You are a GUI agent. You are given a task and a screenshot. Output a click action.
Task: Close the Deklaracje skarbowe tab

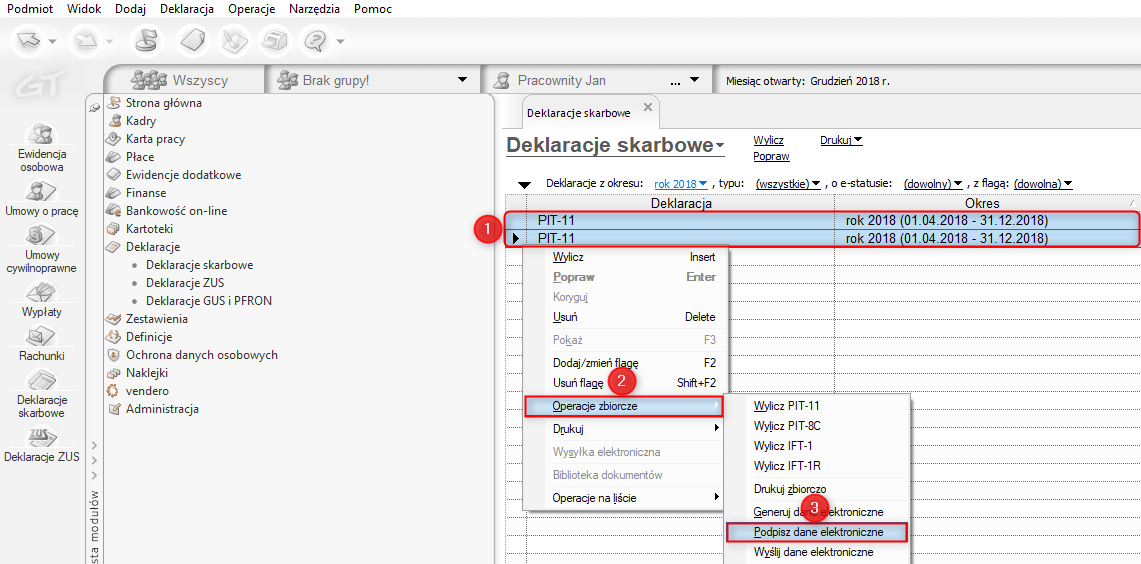648,107
